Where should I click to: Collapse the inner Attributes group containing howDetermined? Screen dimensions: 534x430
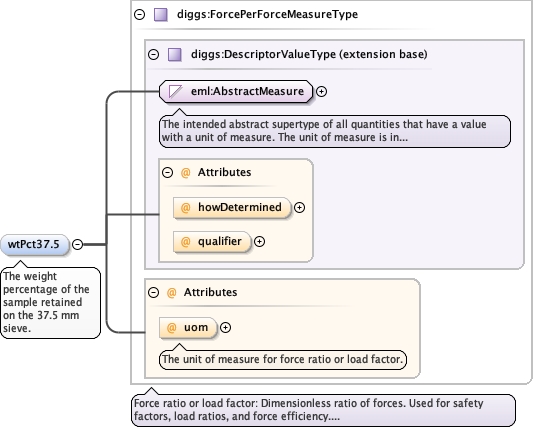[168, 172]
